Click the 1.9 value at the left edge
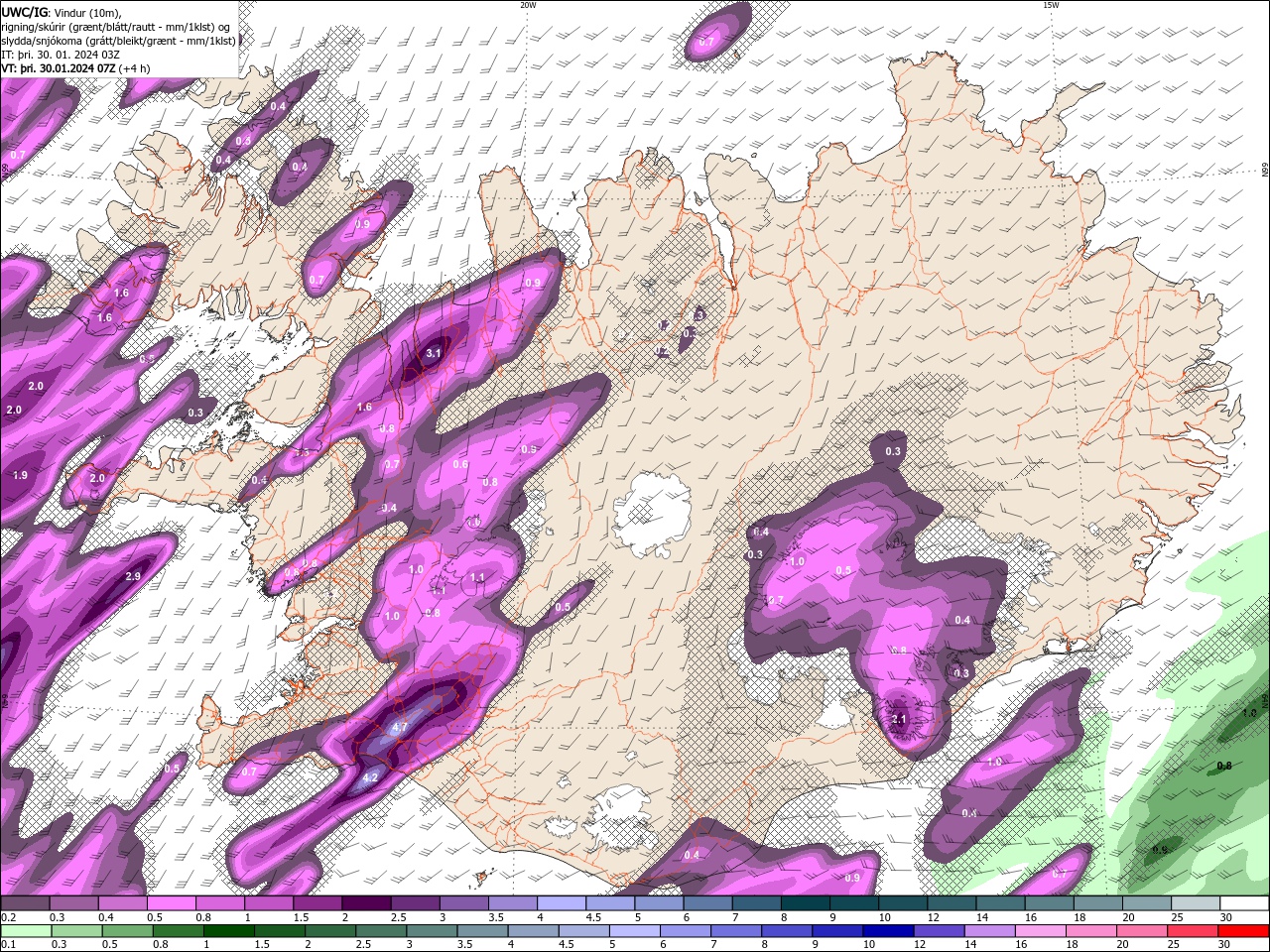The width and height of the screenshot is (1270, 952). pyautogui.click(x=20, y=476)
